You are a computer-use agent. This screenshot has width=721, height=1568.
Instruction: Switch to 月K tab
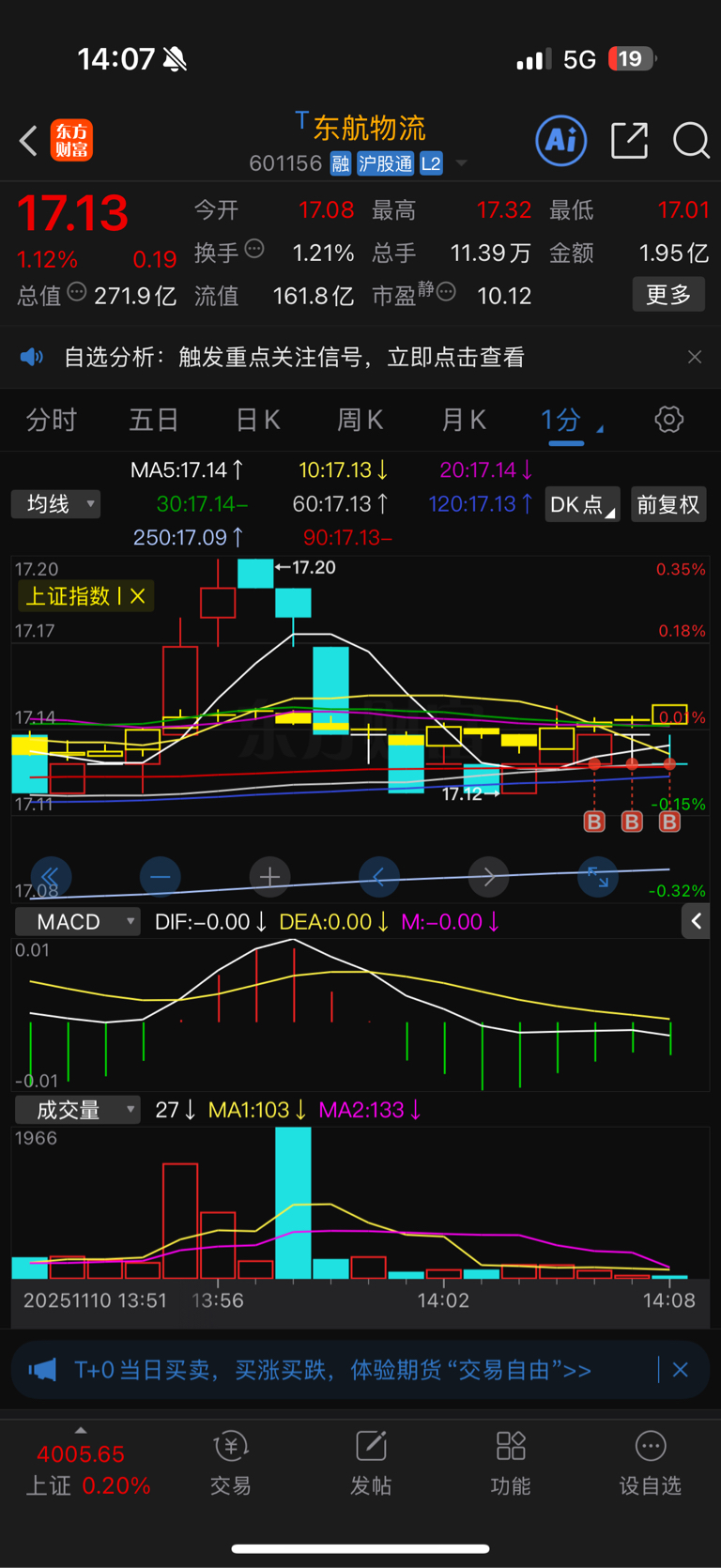point(464,420)
